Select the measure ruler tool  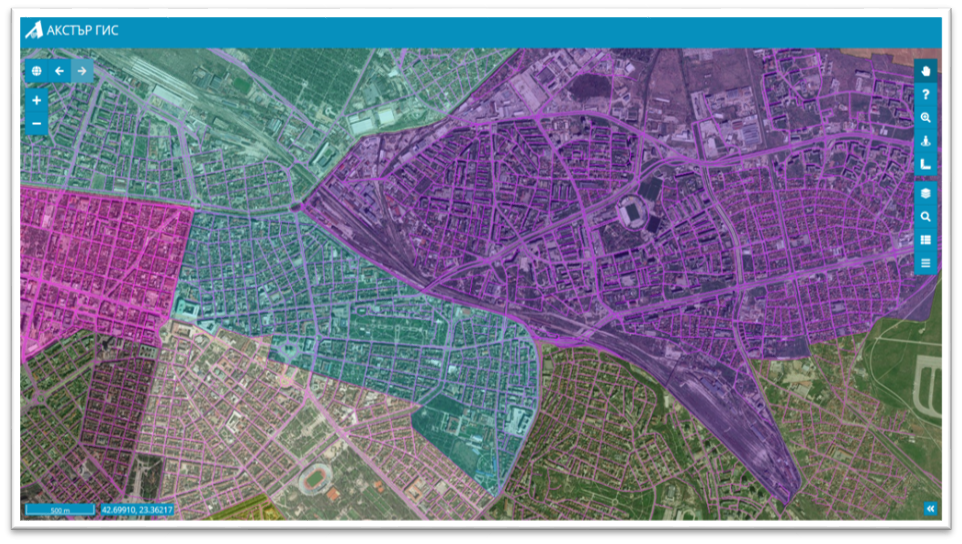coord(926,164)
